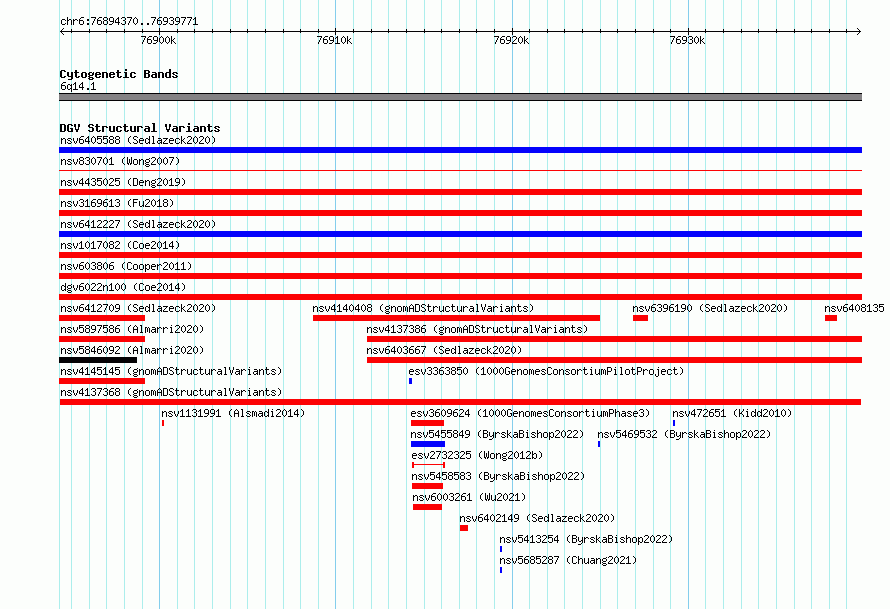Click nsv6412709 (Sedlazeck2020) label
This screenshot has height=609, width=890.
pos(138,308)
